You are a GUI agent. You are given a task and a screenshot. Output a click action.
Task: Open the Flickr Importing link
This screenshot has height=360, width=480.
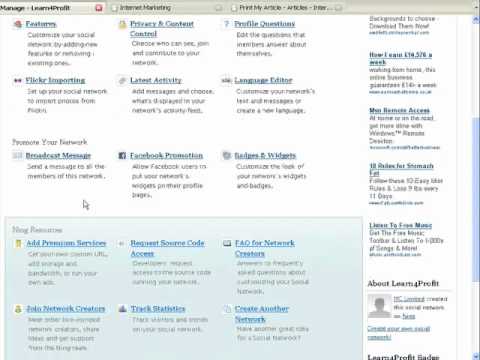55,80
